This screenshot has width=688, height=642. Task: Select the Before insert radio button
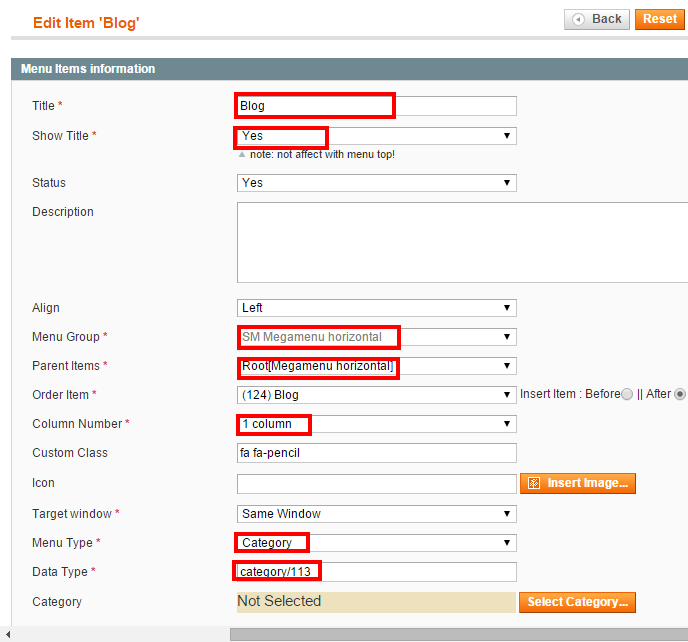(x=627, y=394)
